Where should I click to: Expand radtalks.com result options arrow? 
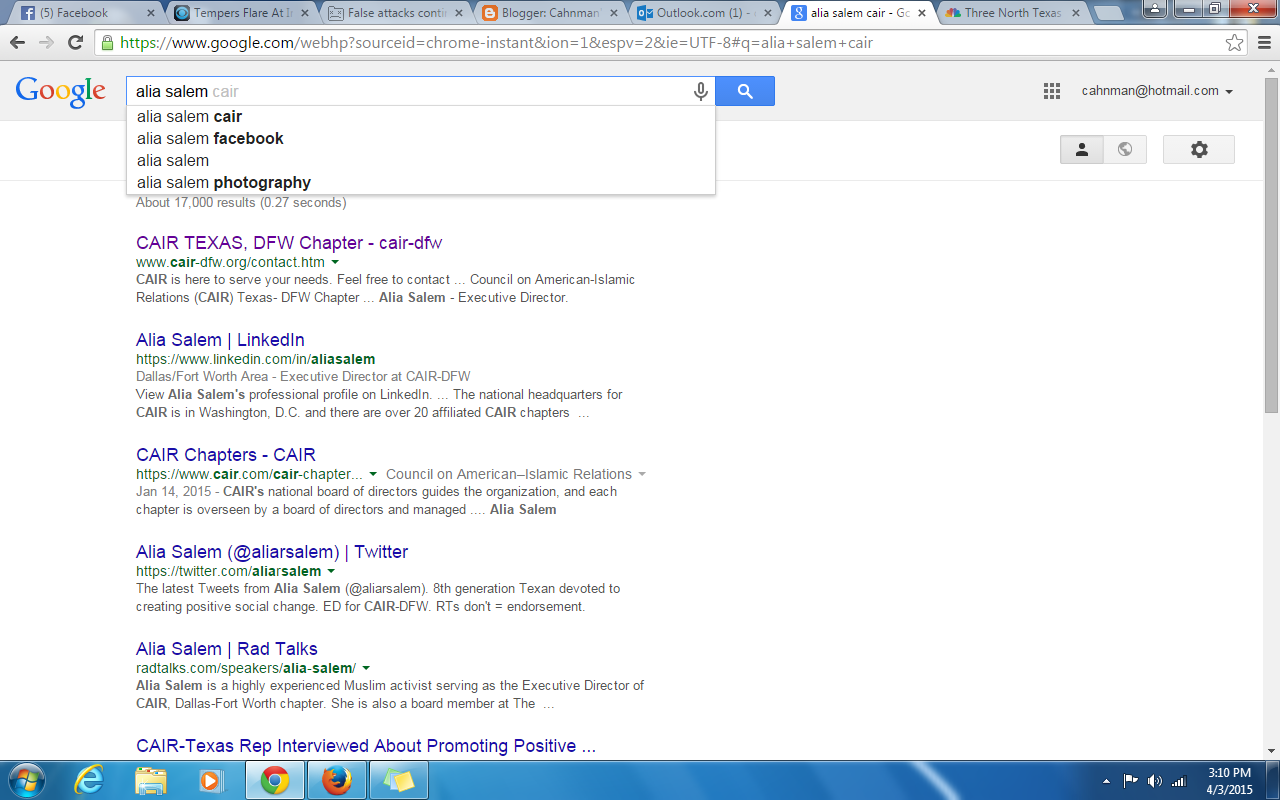click(x=366, y=668)
